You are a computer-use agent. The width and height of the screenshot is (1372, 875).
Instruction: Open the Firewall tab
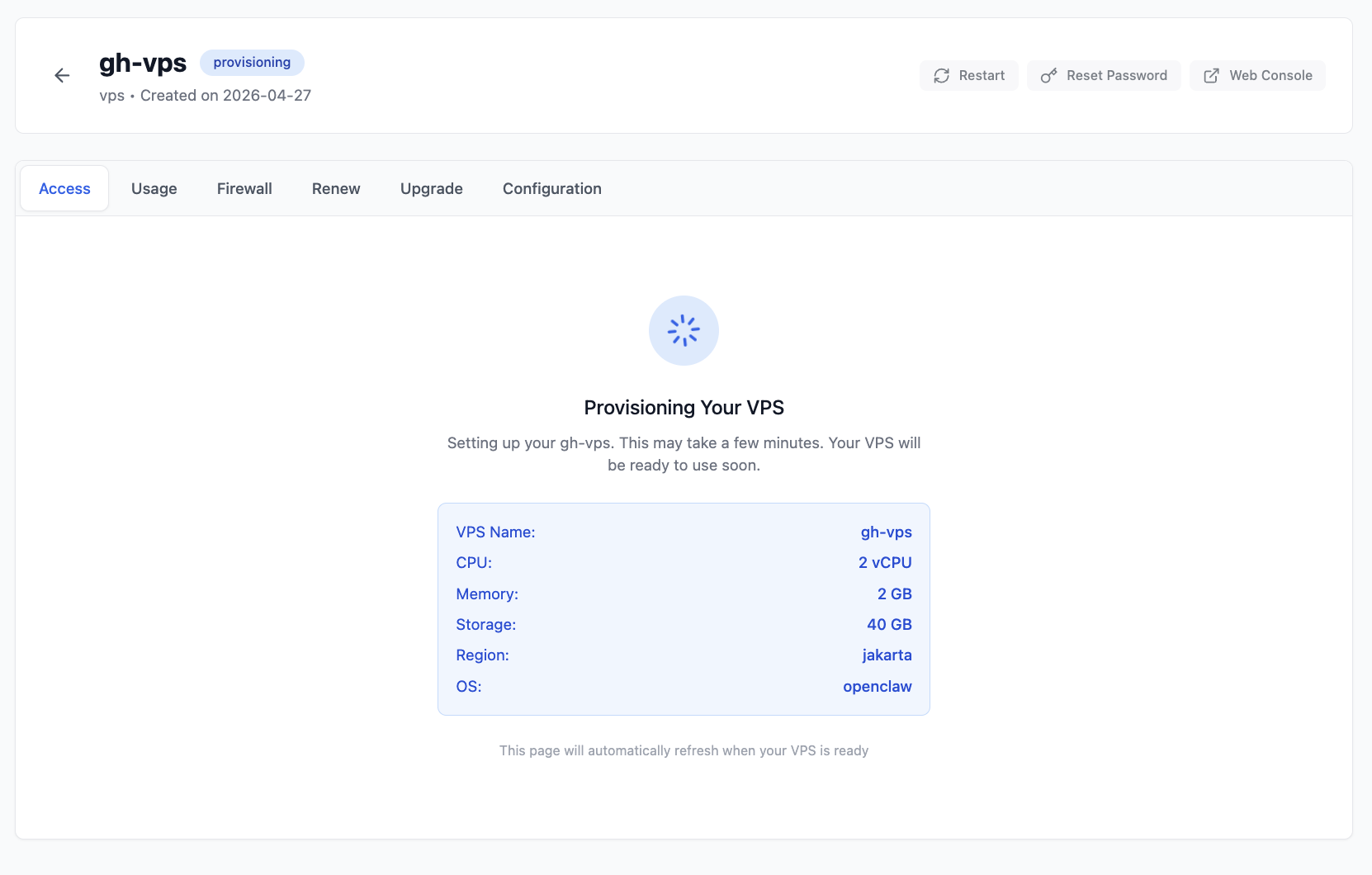tap(244, 188)
